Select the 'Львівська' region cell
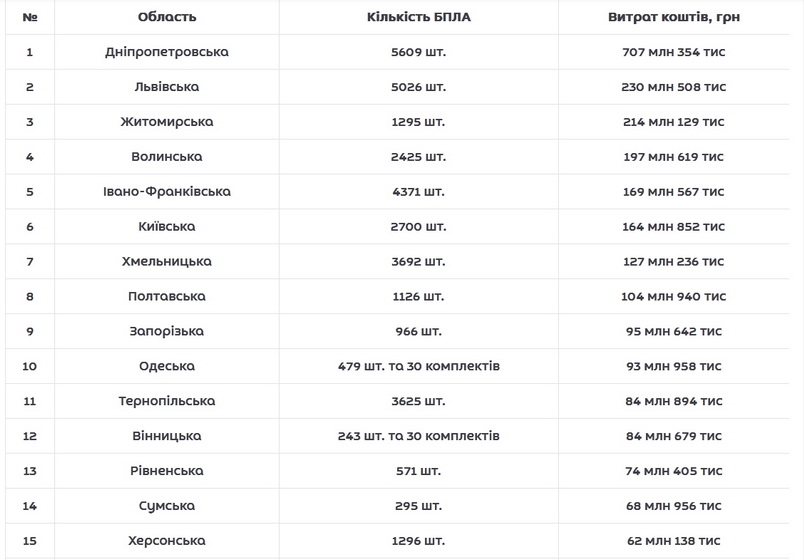This screenshot has width=804, height=560. click(167, 87)
